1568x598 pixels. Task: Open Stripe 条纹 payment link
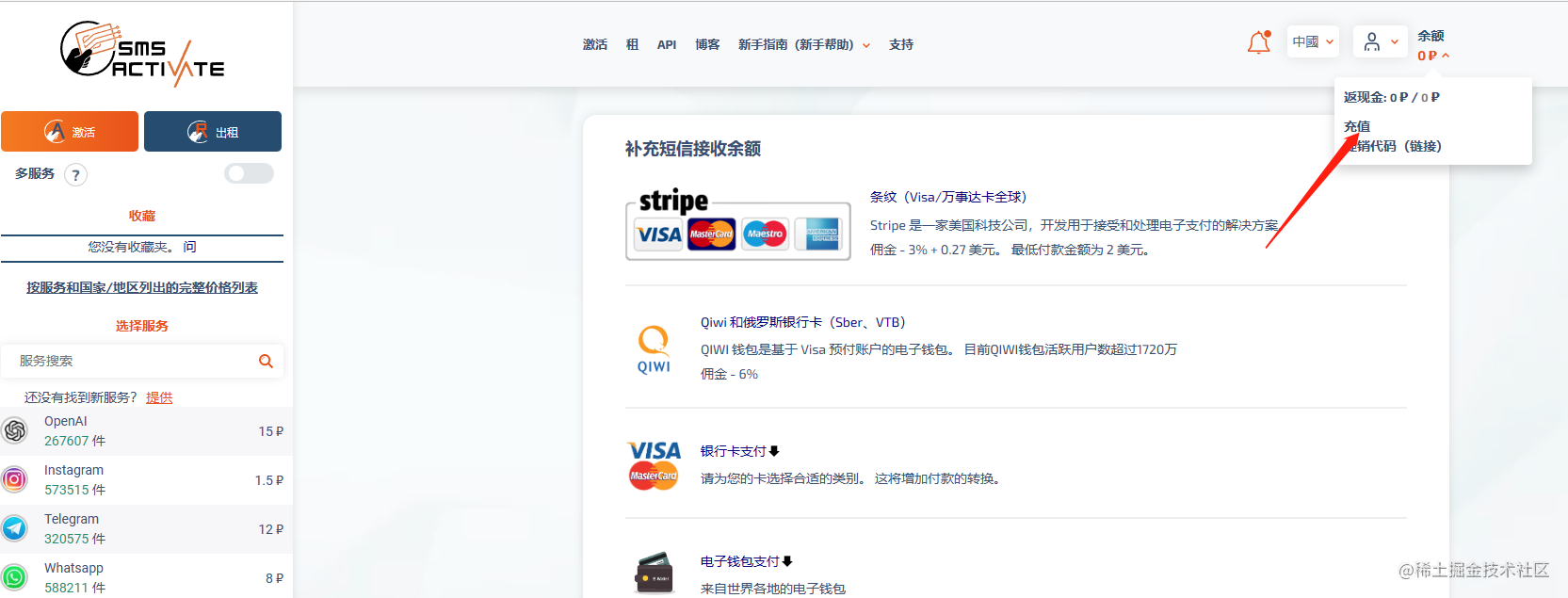948,197
